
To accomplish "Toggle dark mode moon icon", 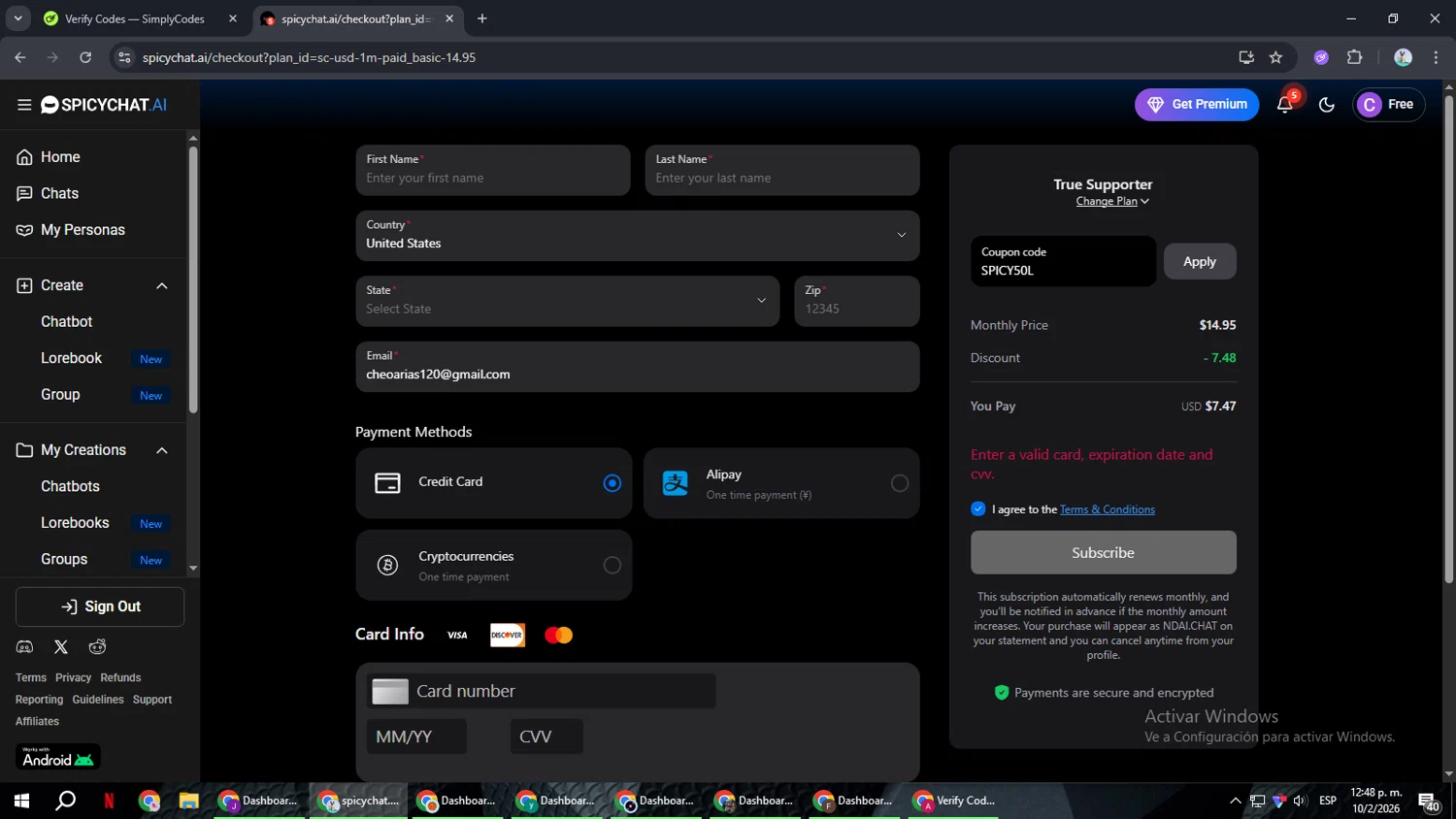I will 1327,105.
